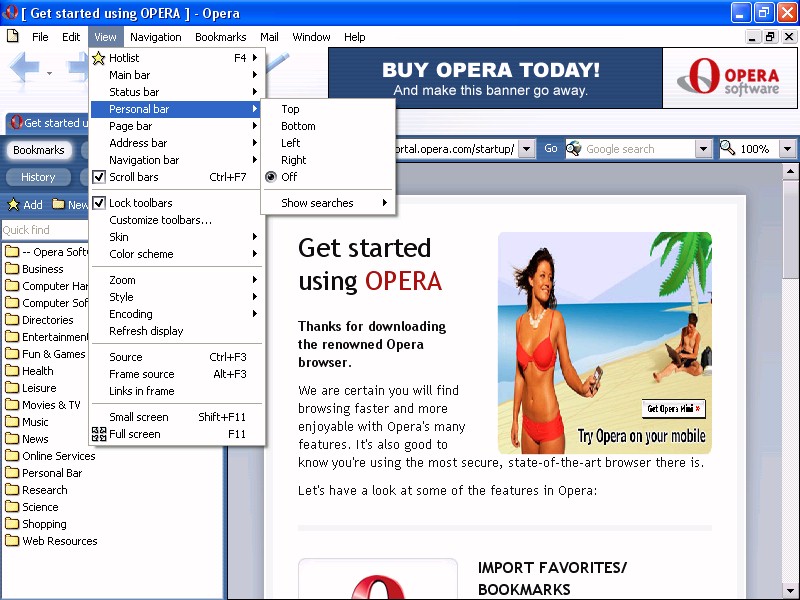Click the vertical scrollbar down arrow

[x=790, y=591]
